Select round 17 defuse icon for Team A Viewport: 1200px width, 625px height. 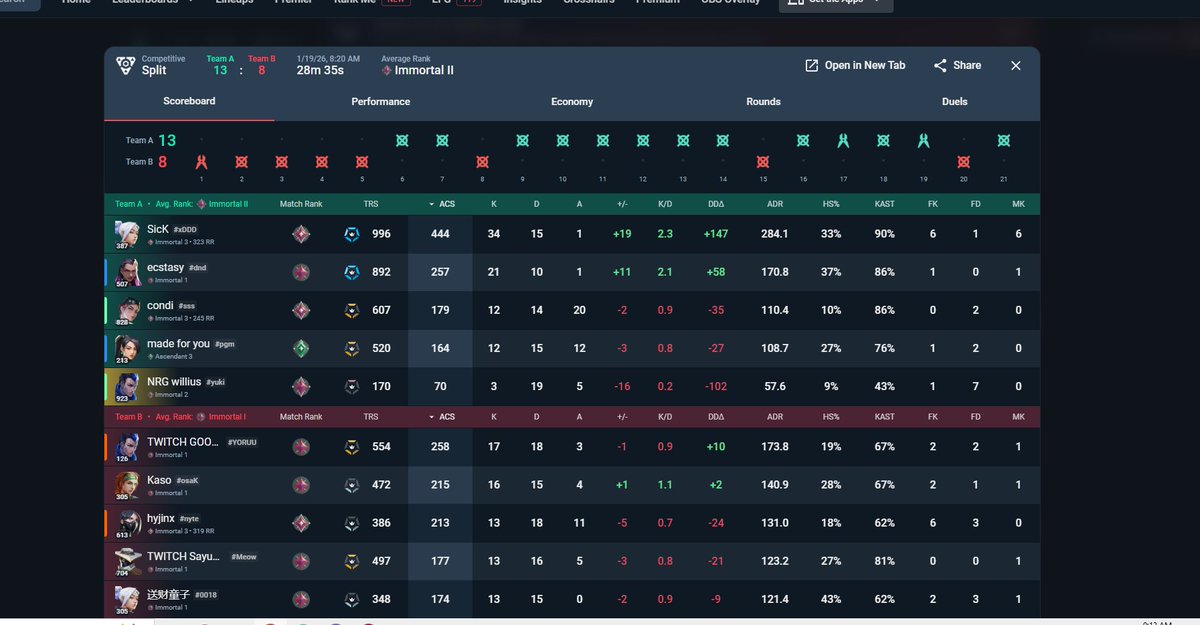pos(843,140)
